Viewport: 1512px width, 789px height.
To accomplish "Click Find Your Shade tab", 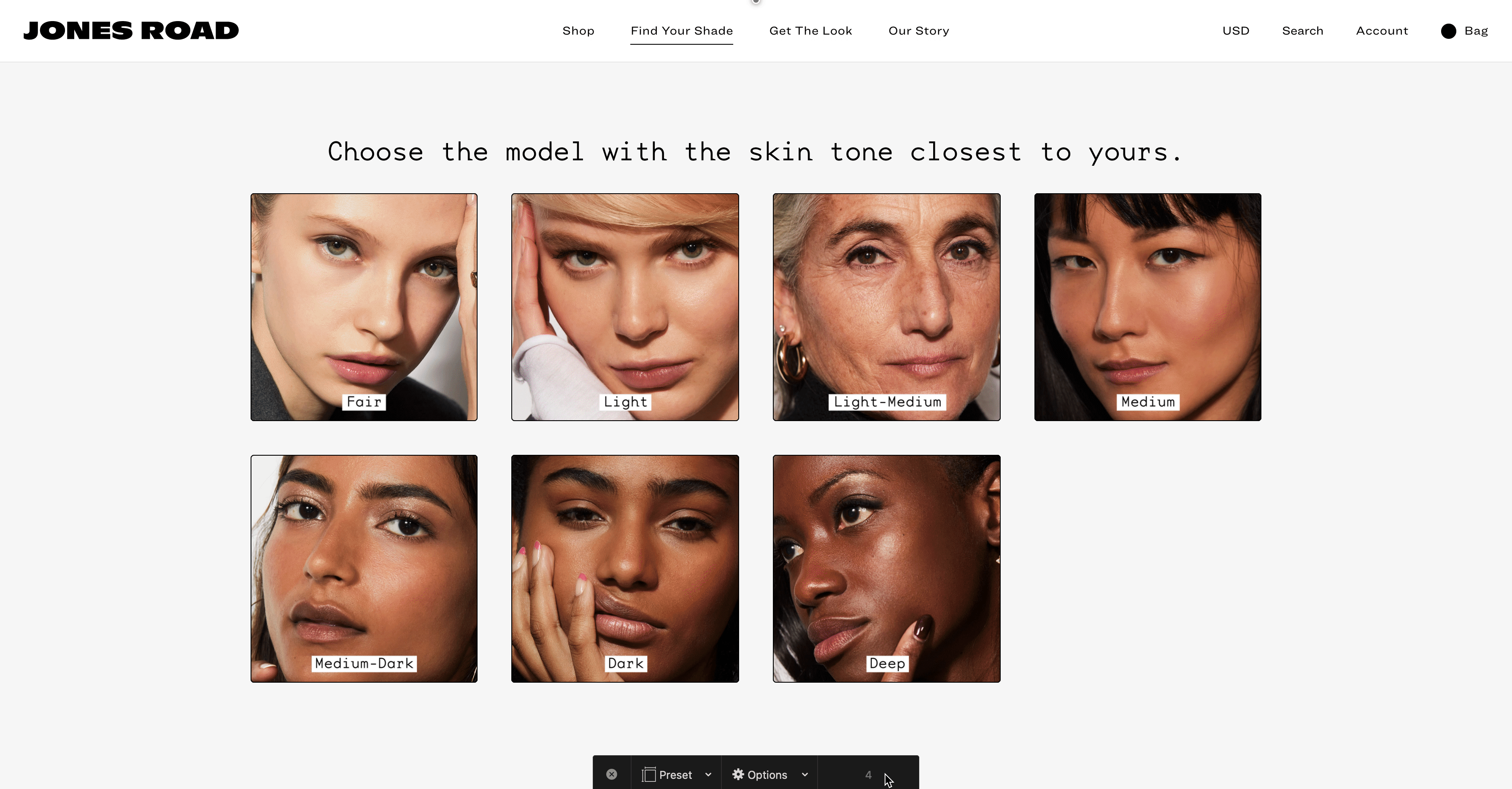I will pyautogui.click(x=681, y=30).
